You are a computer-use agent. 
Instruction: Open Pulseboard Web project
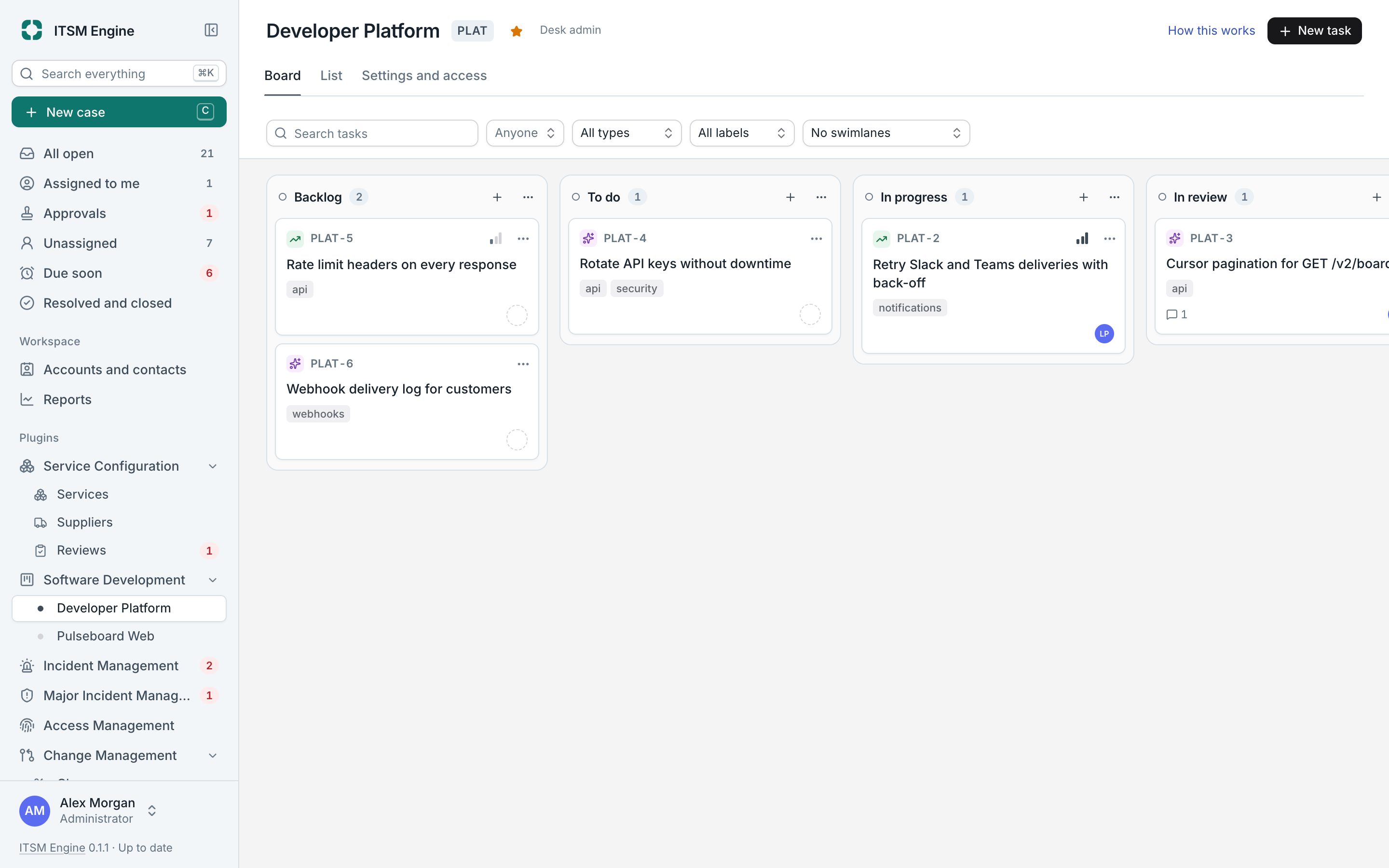coord(119,636)
